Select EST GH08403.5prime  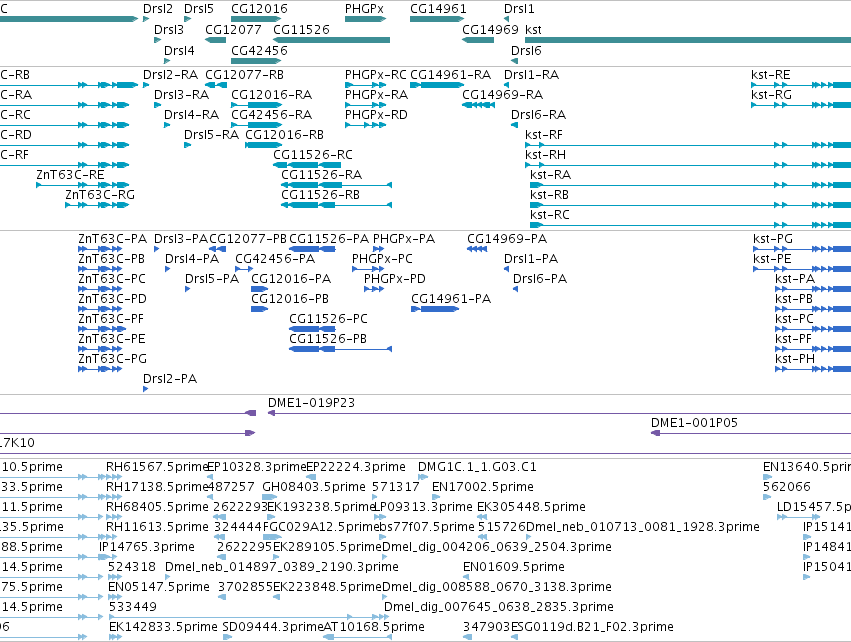pos(314,487)
